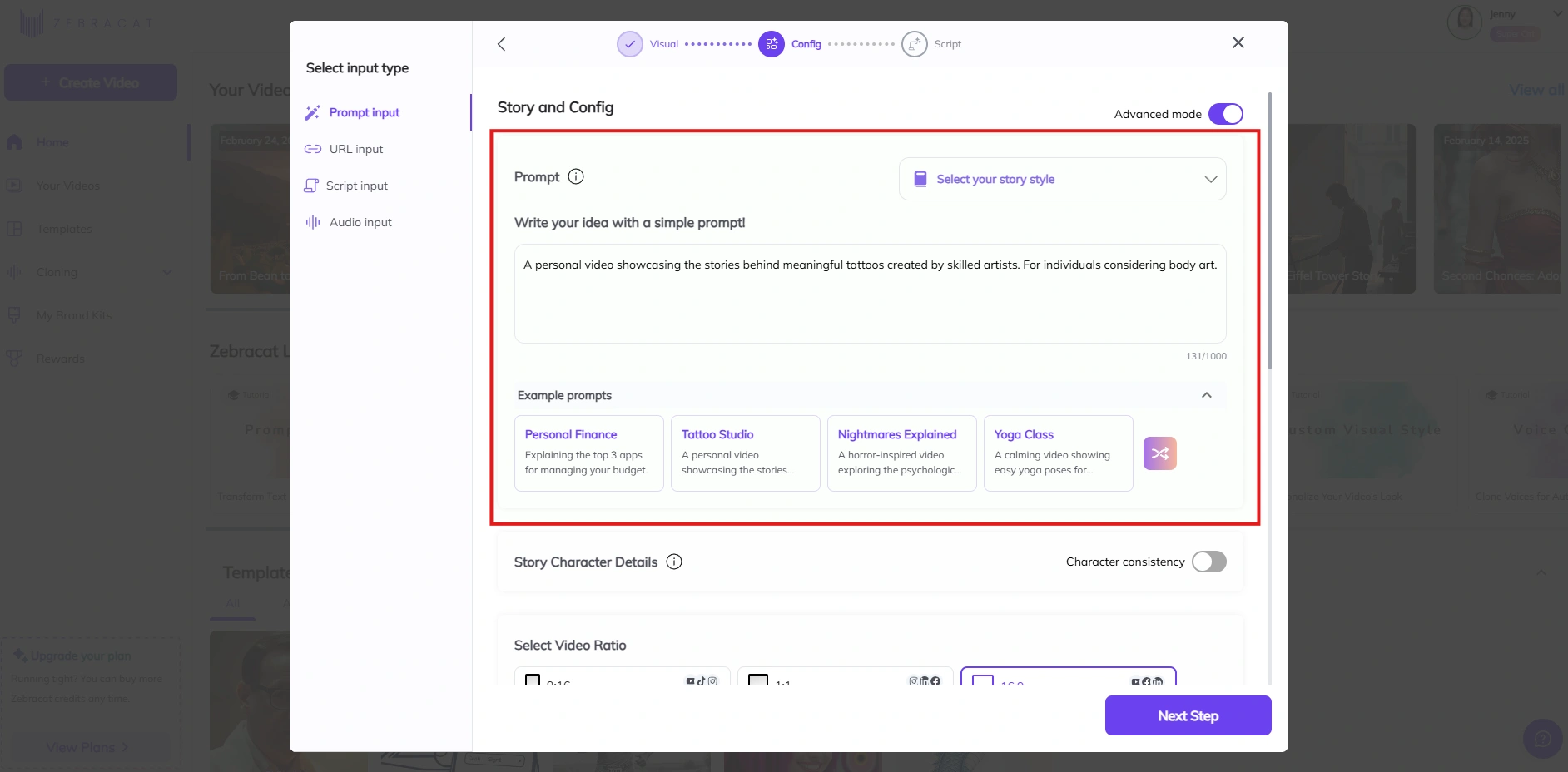
Task: Select the 1:1 video ratio option
Action: 846,678
